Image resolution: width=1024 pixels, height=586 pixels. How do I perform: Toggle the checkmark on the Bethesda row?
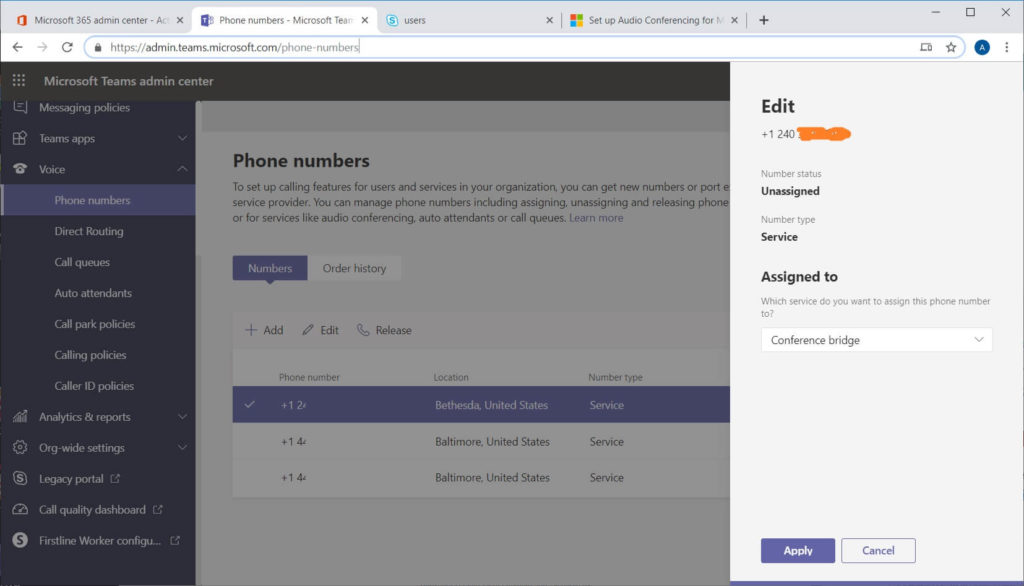pos(249,404)
